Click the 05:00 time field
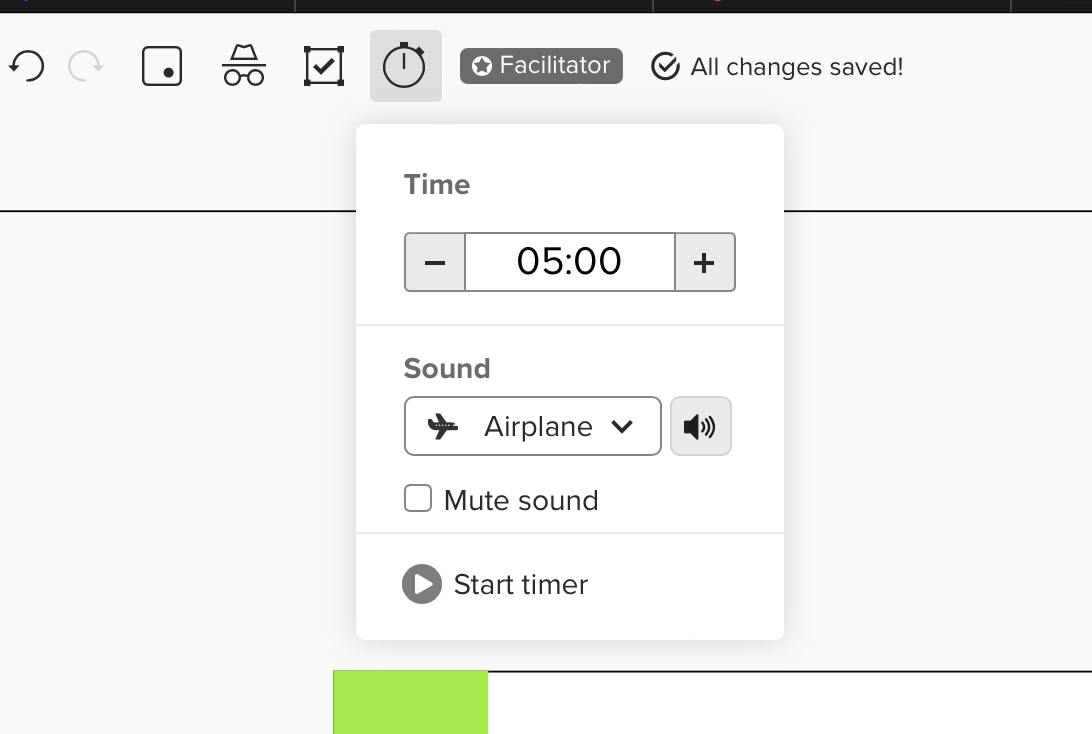The image size is (1092, 734). 569,262
